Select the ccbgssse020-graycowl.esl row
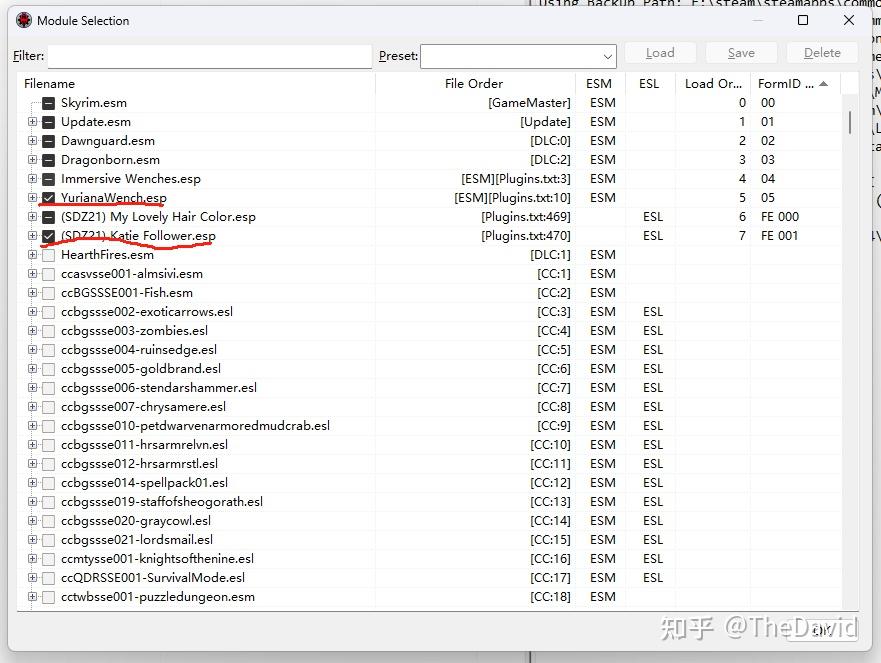Screen dimensions: 881x663 430,521
